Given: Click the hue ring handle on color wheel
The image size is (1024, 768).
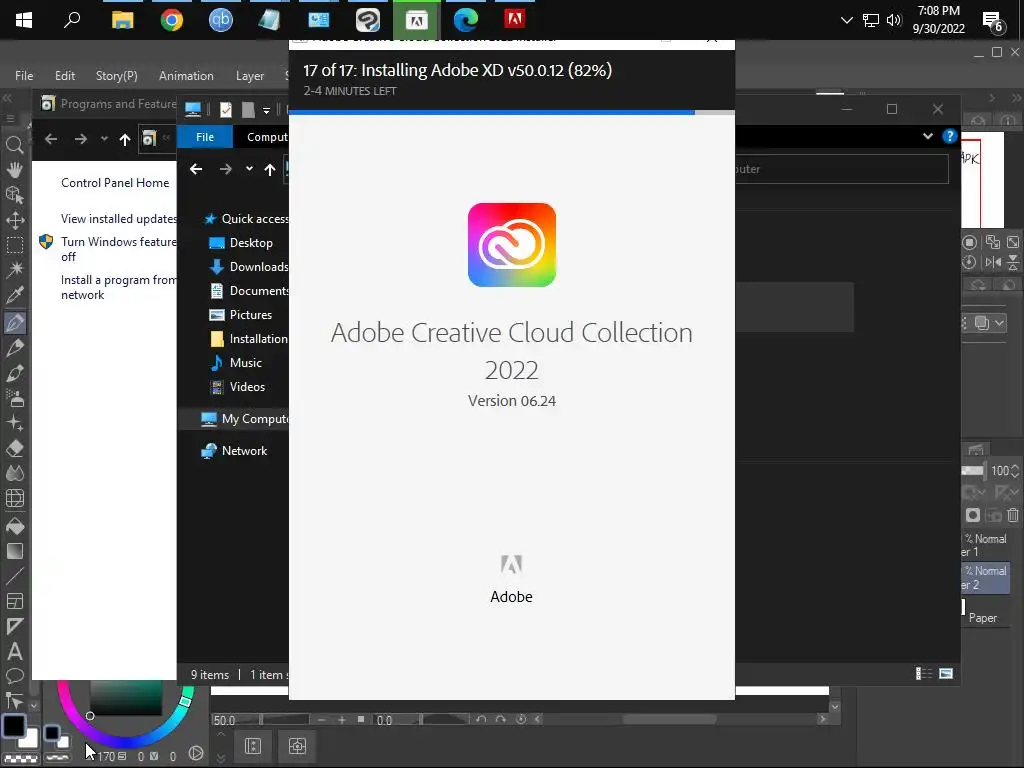Looking at the screenshot, I should coord(185,701).
